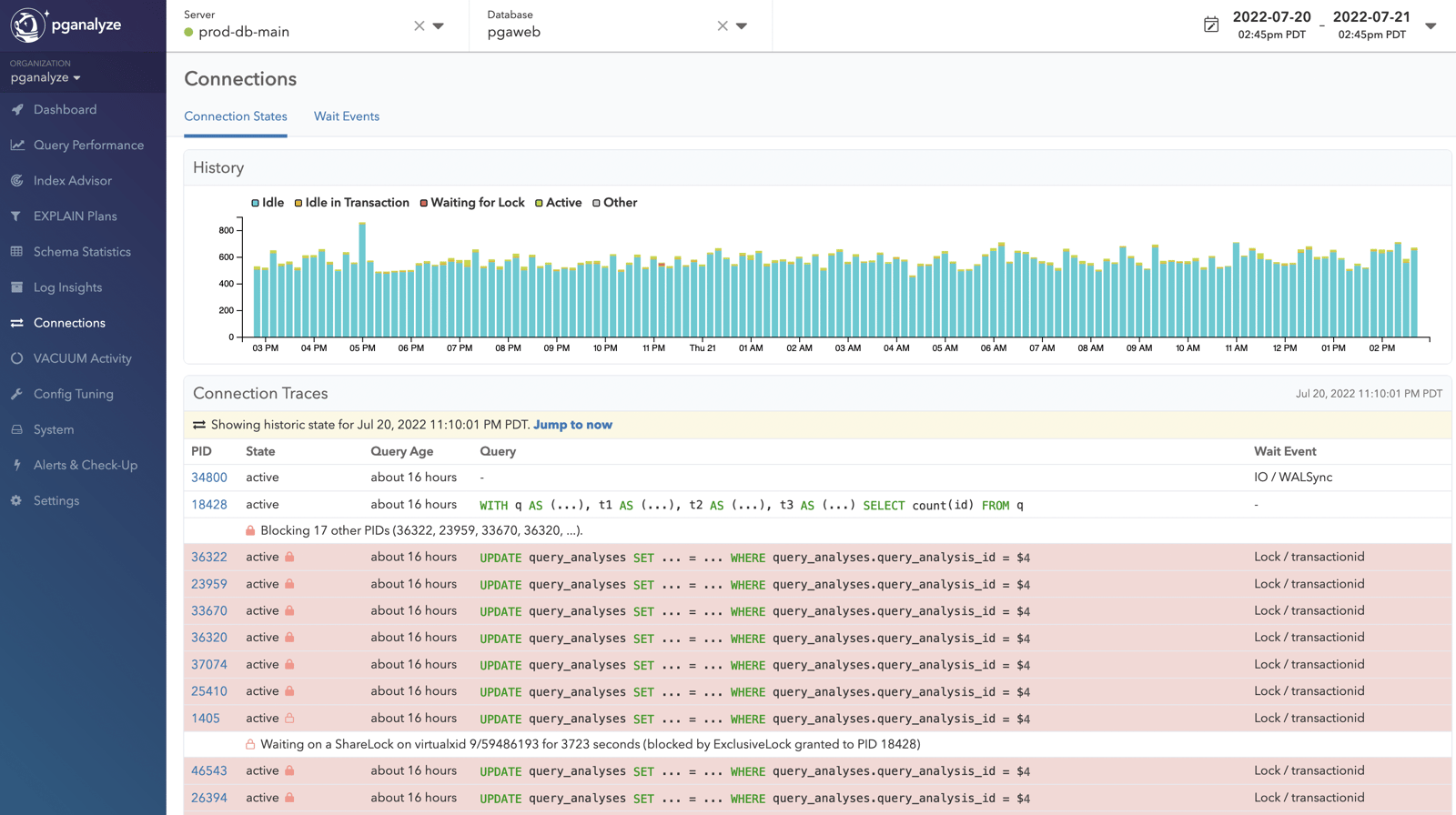Click the lock icon on PID 46543 row
Viewport: 1456px width, 815px height.
(x=289, y=770)
